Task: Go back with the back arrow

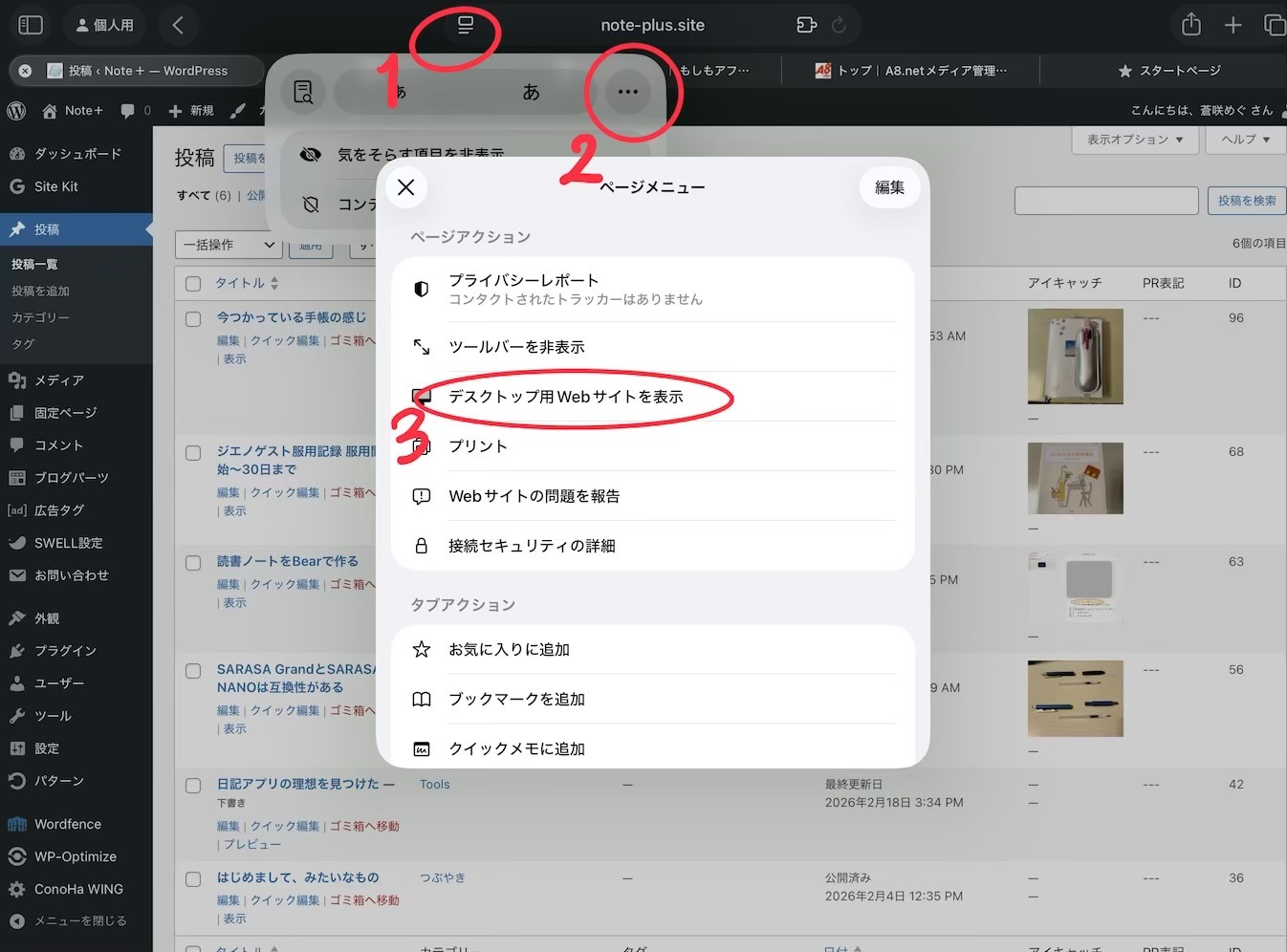Action: pos(178,25)
